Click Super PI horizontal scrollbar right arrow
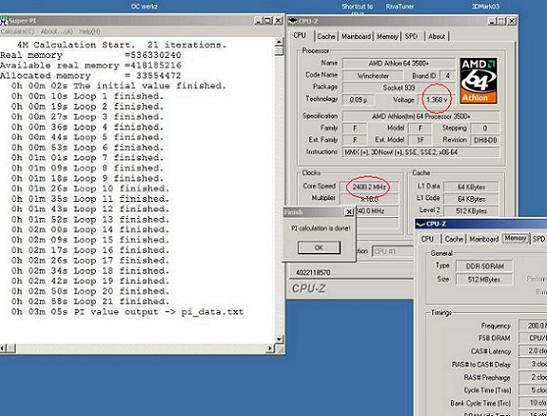547x416 pixels. tap(270, 348)
